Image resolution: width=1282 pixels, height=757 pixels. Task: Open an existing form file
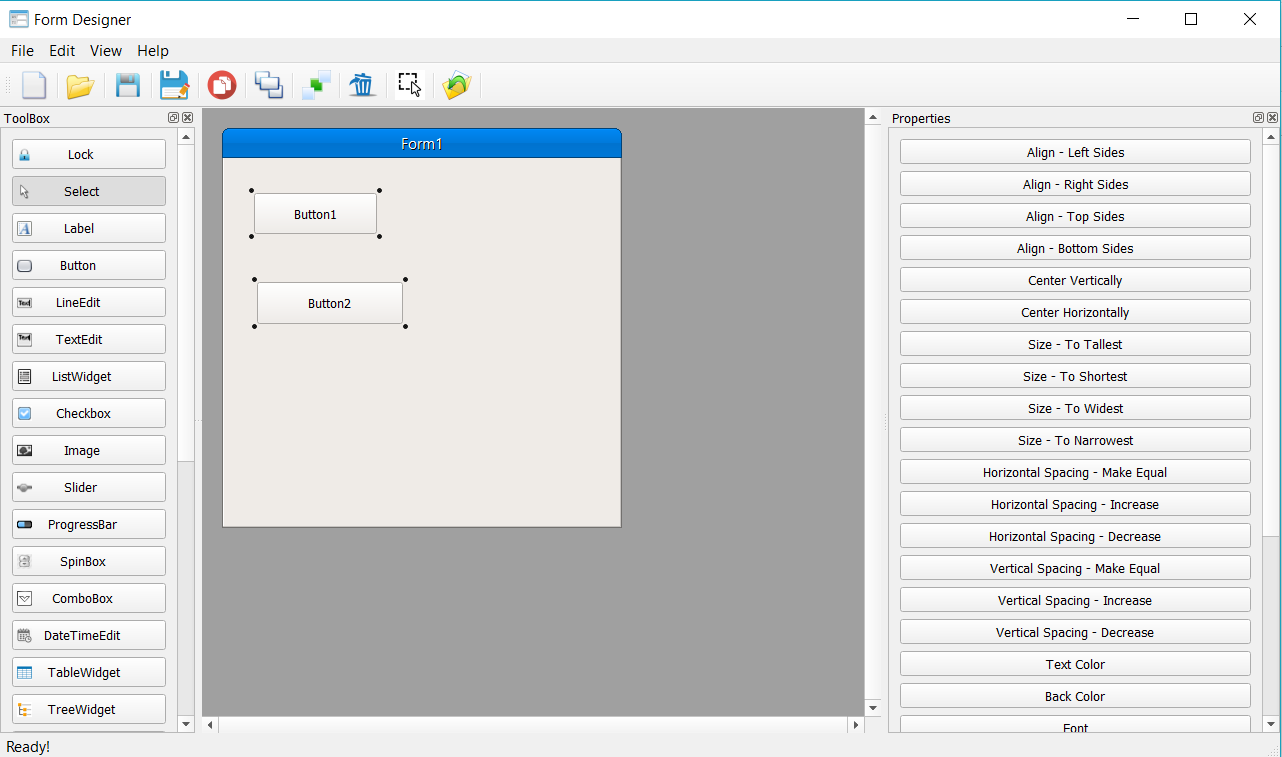pyautogui.click(x=80, y=85)
